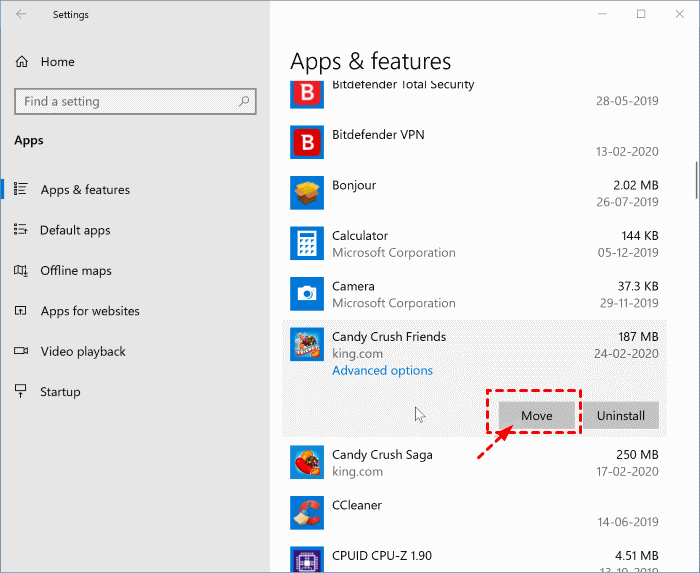
Task: Select CCleaner app name
Action: click(x=357, y=505)
